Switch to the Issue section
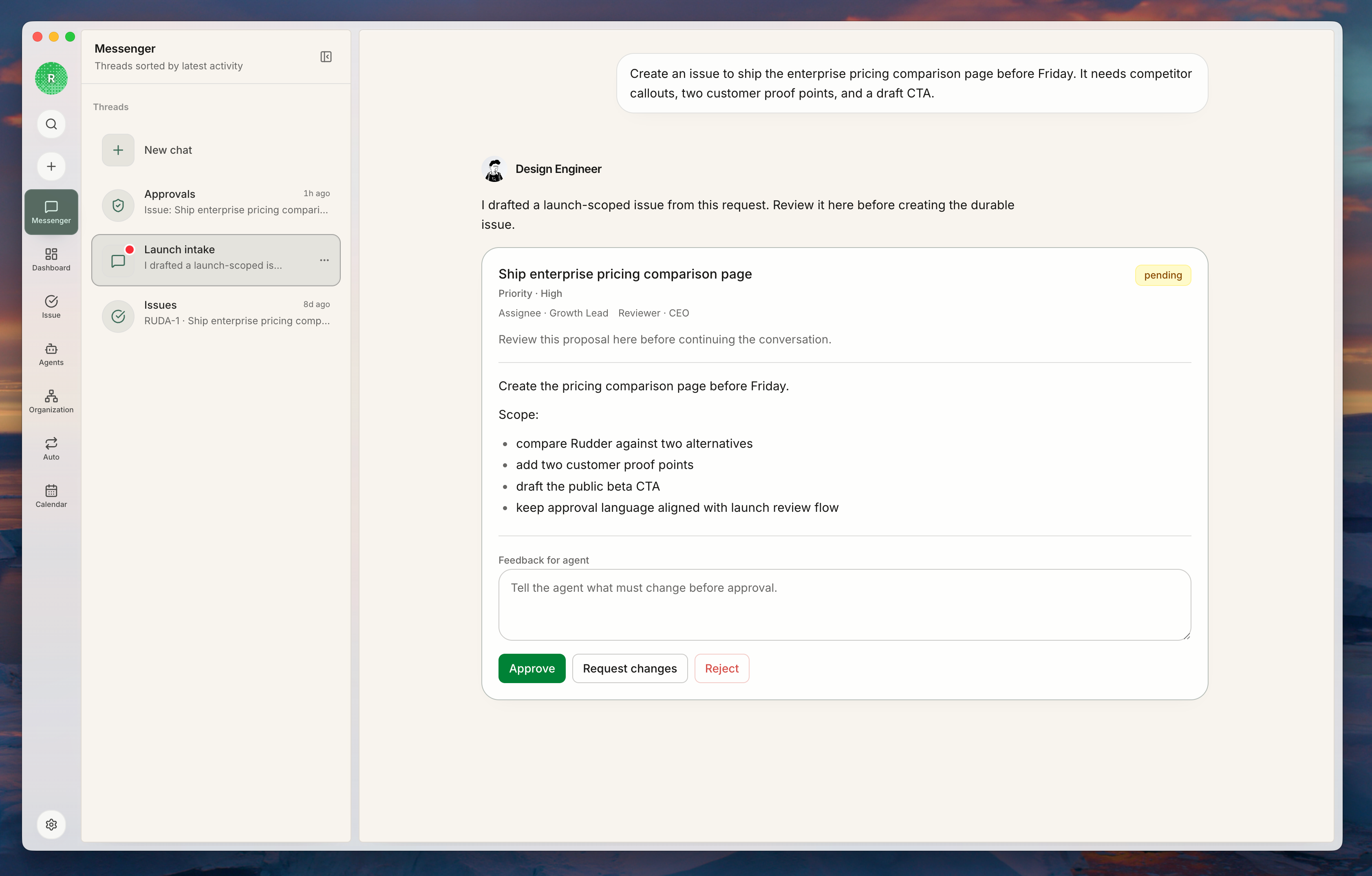The height and width of the screenshot is (876, 1372). coord(51,307)
